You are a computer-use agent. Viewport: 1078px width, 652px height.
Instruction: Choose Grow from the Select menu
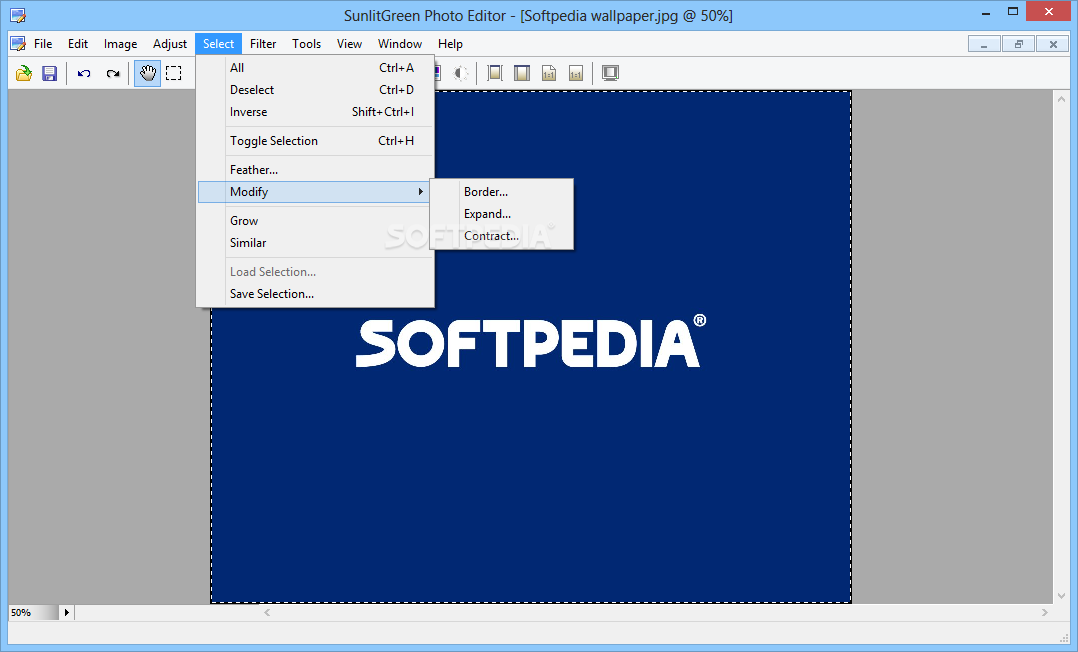coord(316,220)
